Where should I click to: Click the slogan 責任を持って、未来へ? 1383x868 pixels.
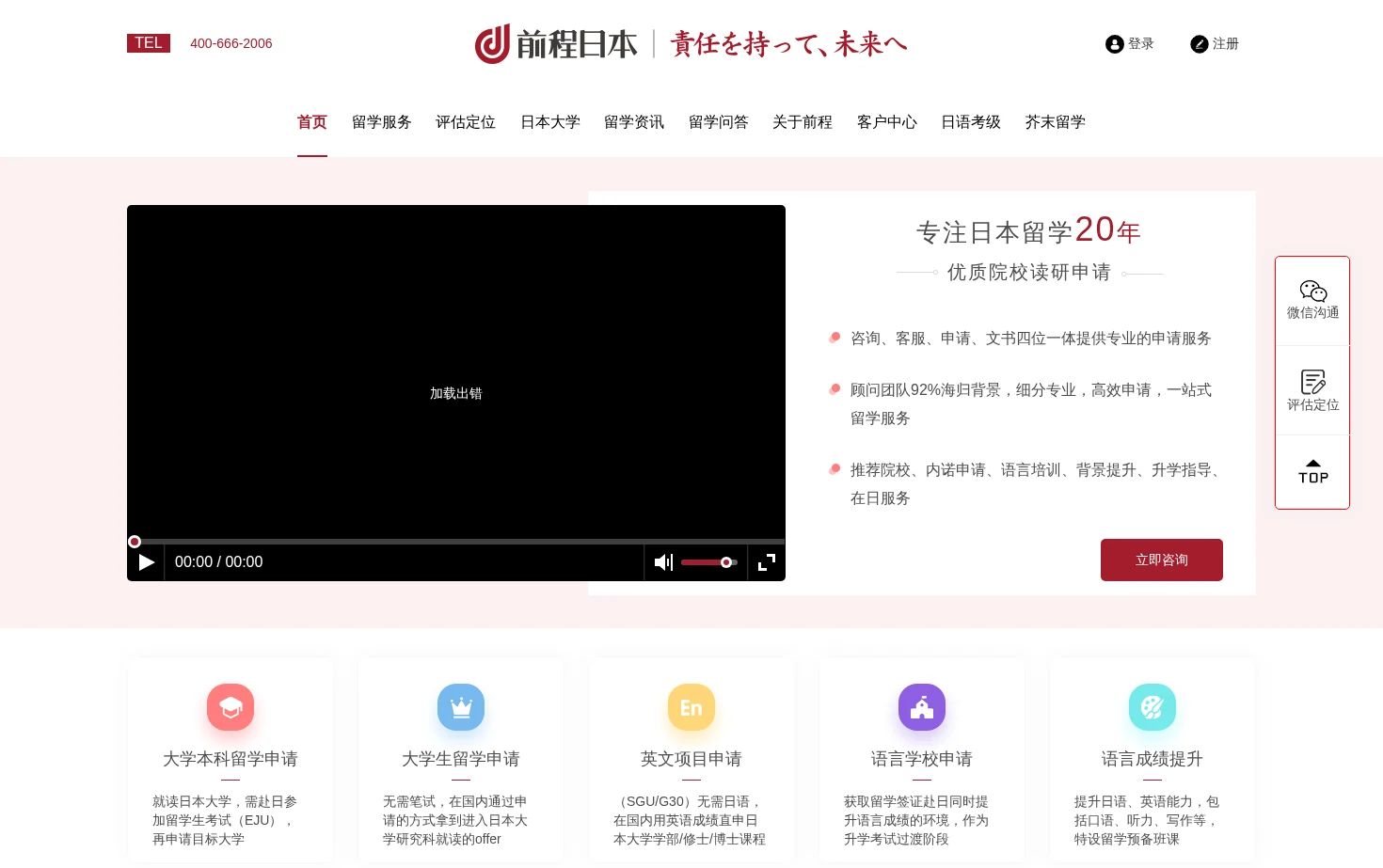click(789, 44)
